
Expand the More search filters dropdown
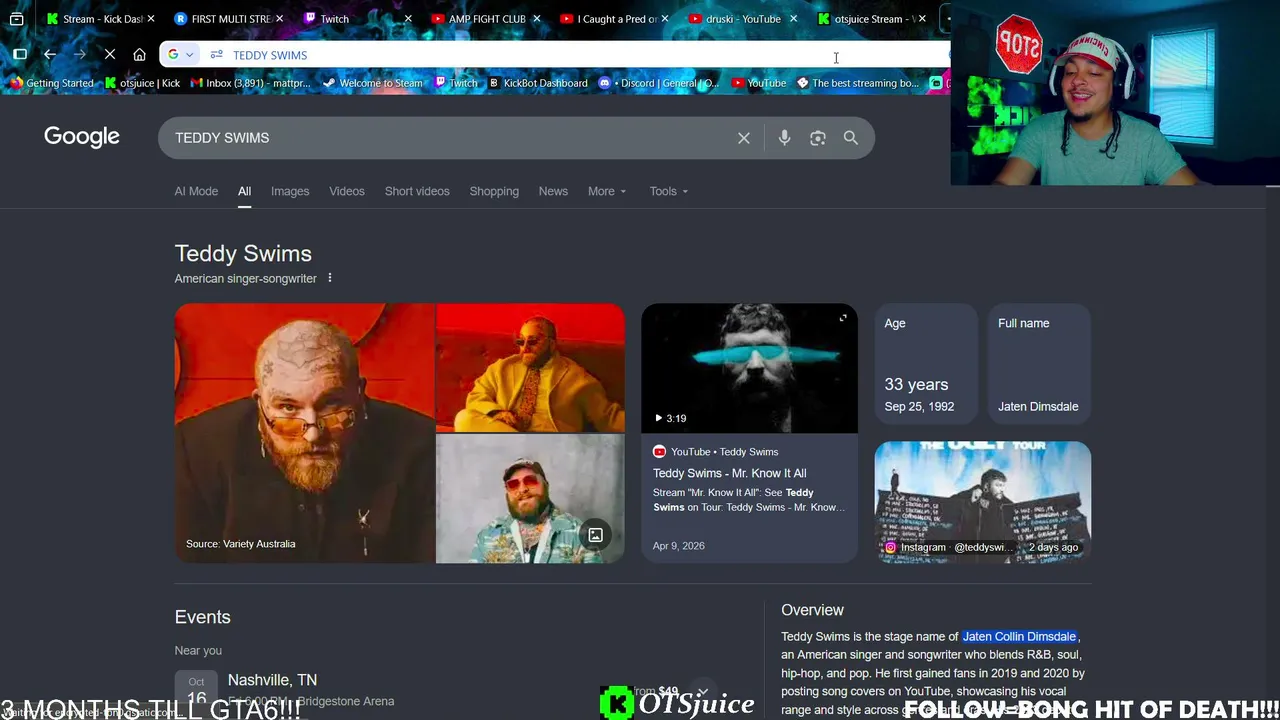(x=607, y=191)
